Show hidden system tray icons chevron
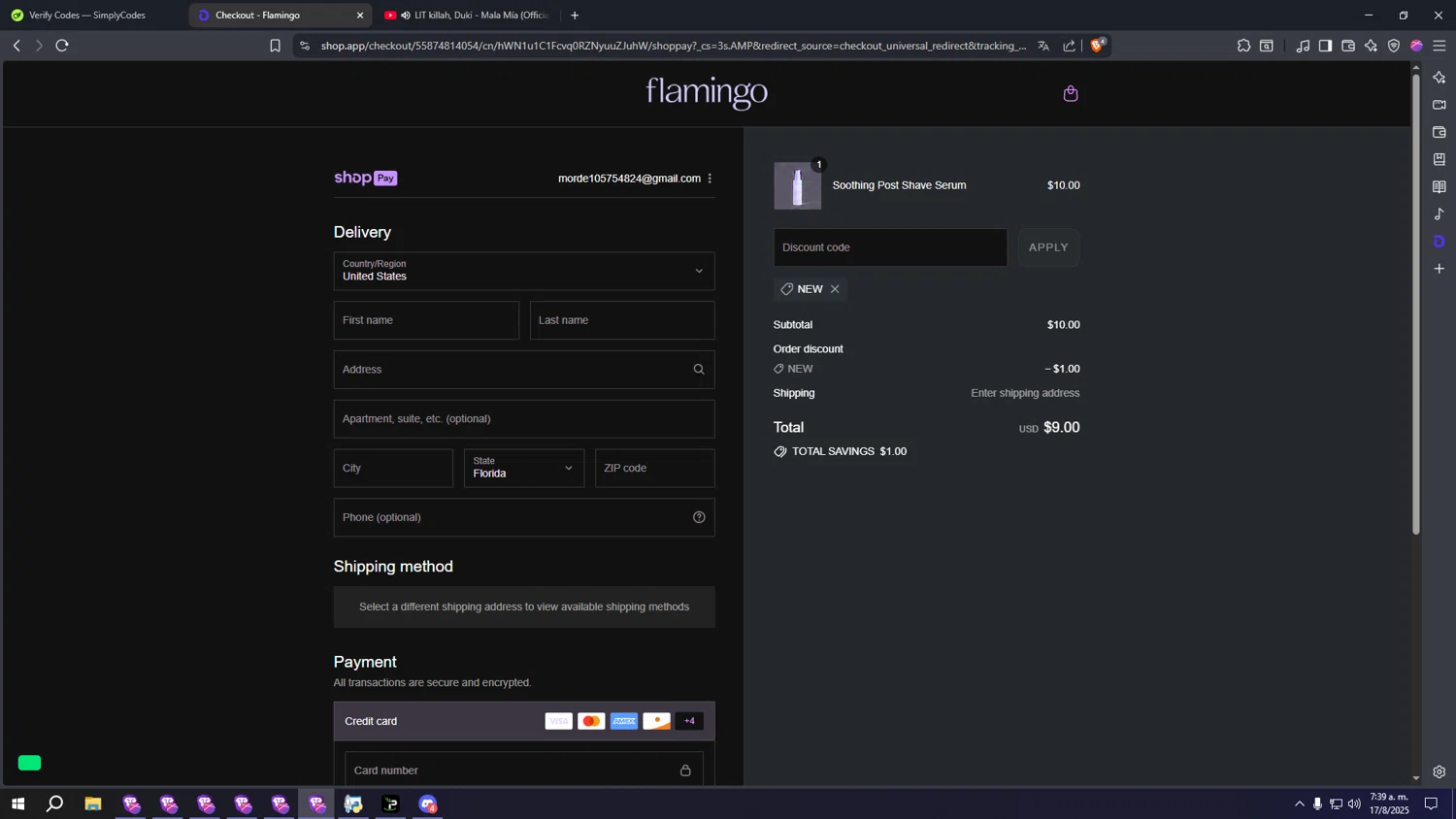1456x819 pixels. point(1300,803)
